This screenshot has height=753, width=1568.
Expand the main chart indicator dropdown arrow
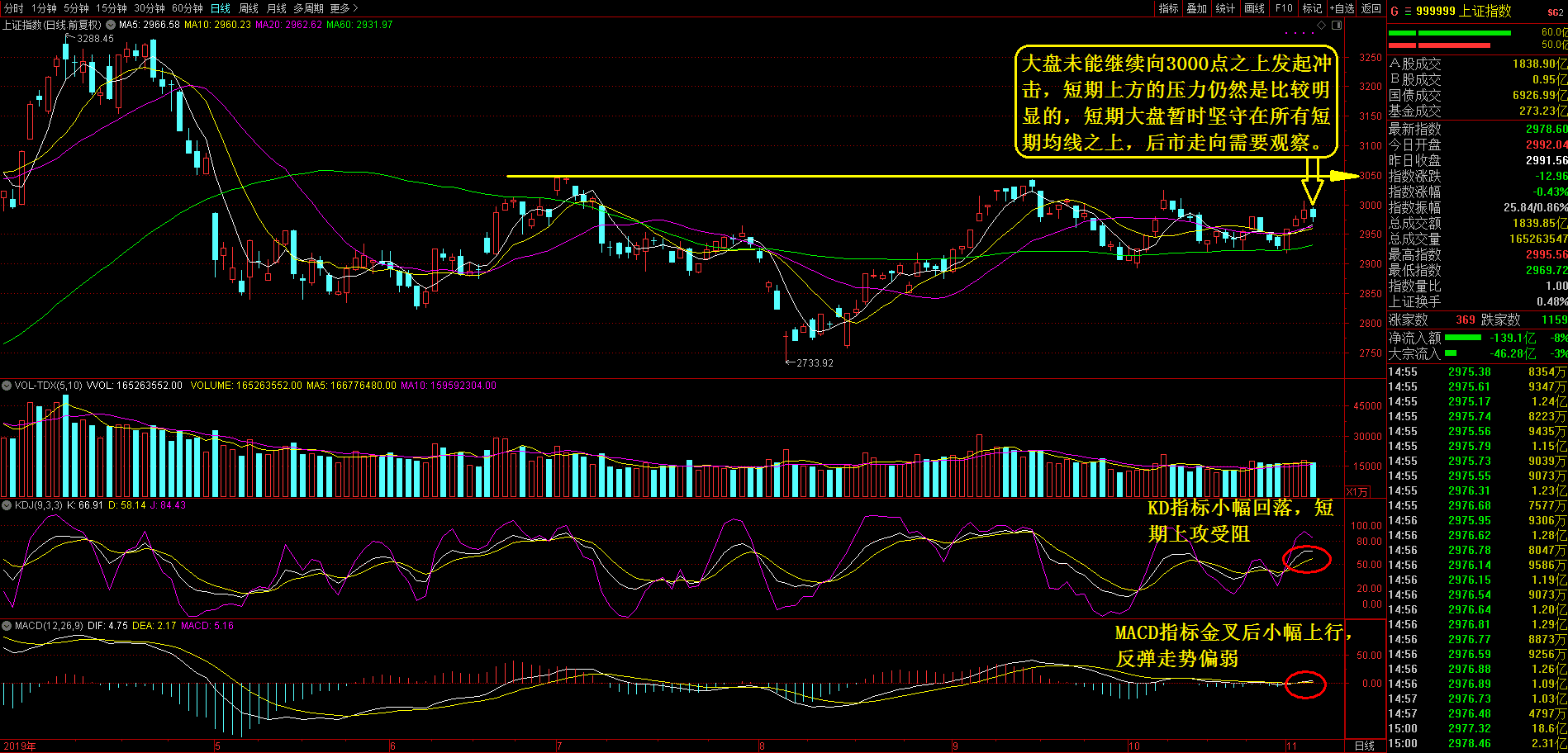pyautogui.click(x=112, y=25)
